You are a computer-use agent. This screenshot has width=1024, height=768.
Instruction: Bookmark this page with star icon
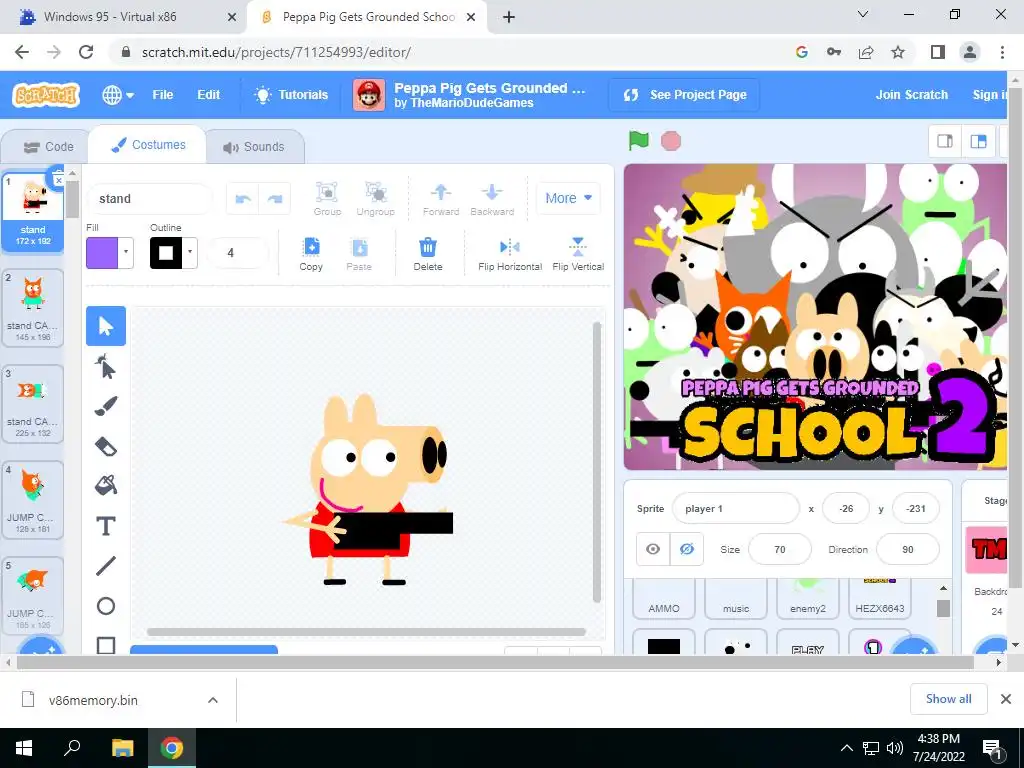pyautogui.click(x=899, y=52)
